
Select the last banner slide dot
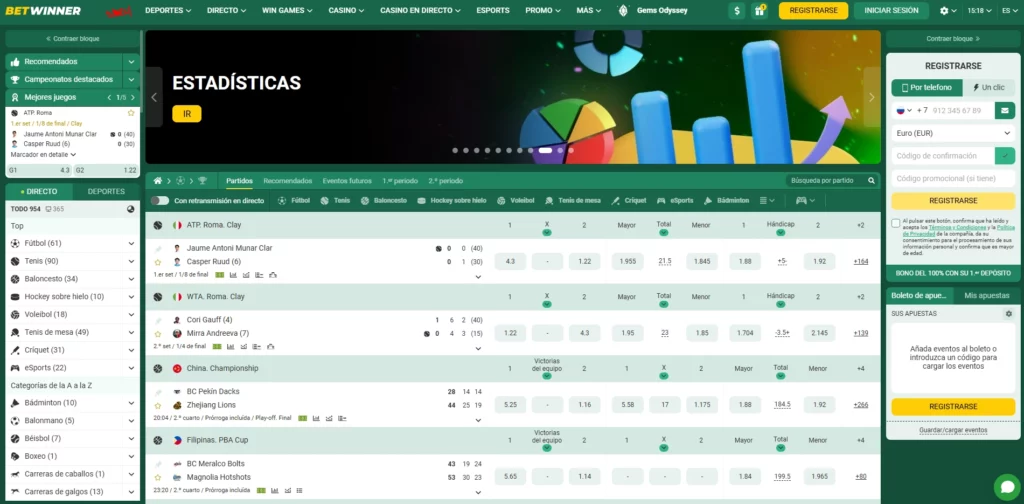click(571, 150)
